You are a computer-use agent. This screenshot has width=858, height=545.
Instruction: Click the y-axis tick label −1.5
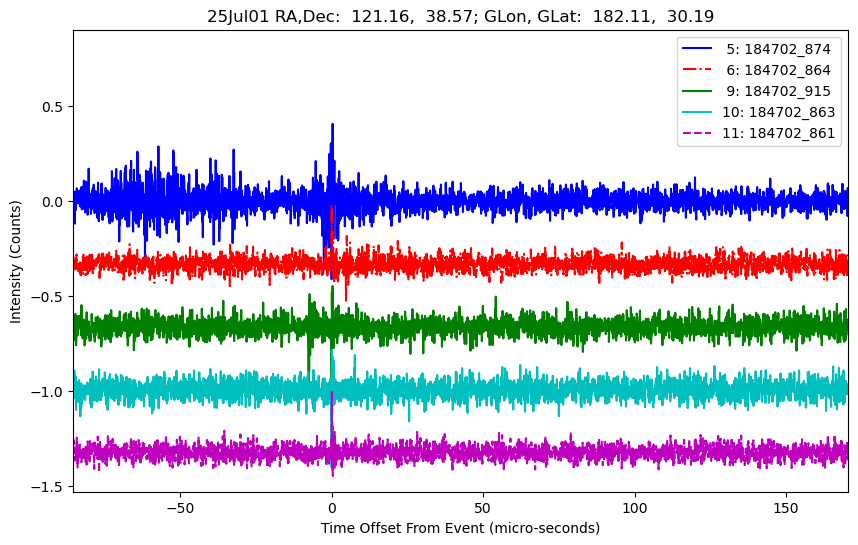pos(48,487)
